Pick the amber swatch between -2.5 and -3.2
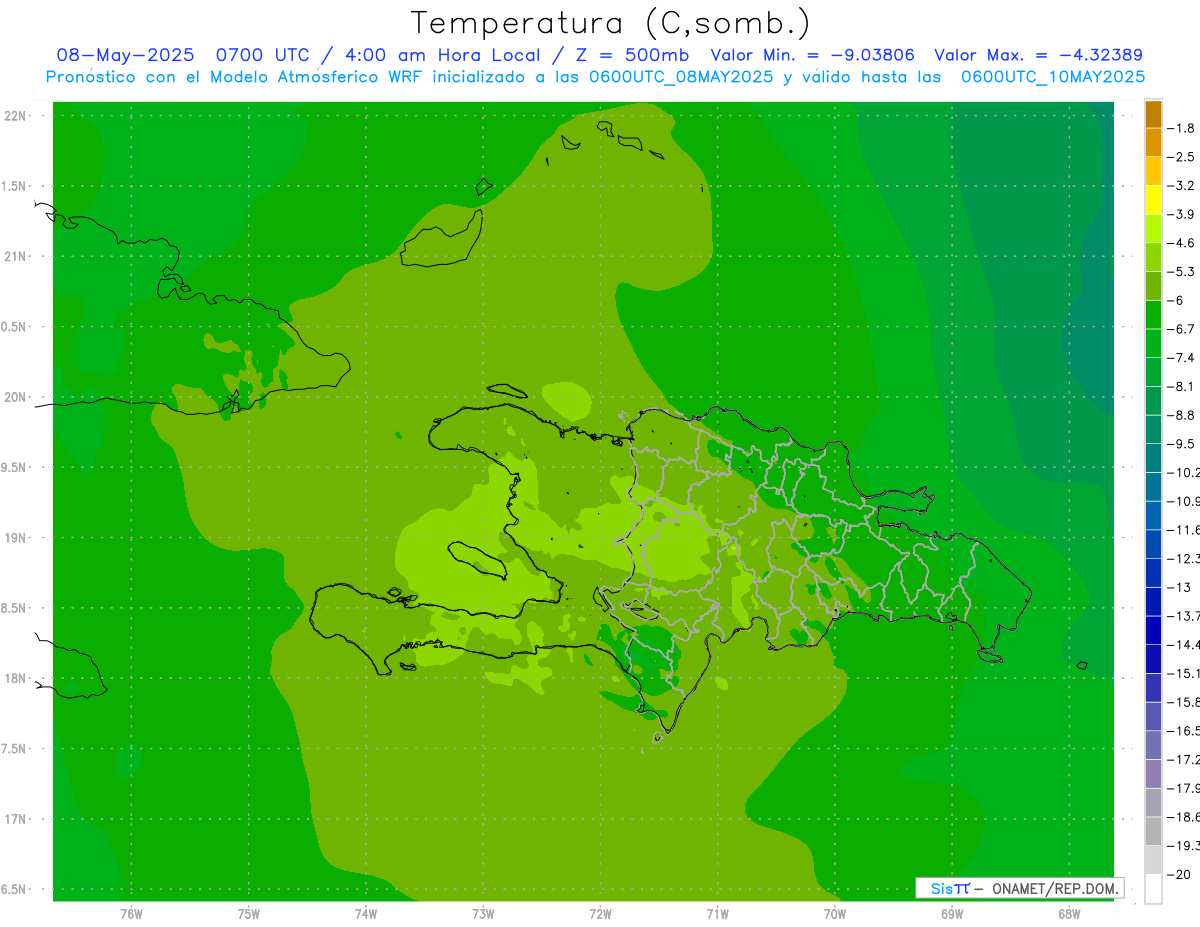 pyautogui.click(x=1153, y=171)
